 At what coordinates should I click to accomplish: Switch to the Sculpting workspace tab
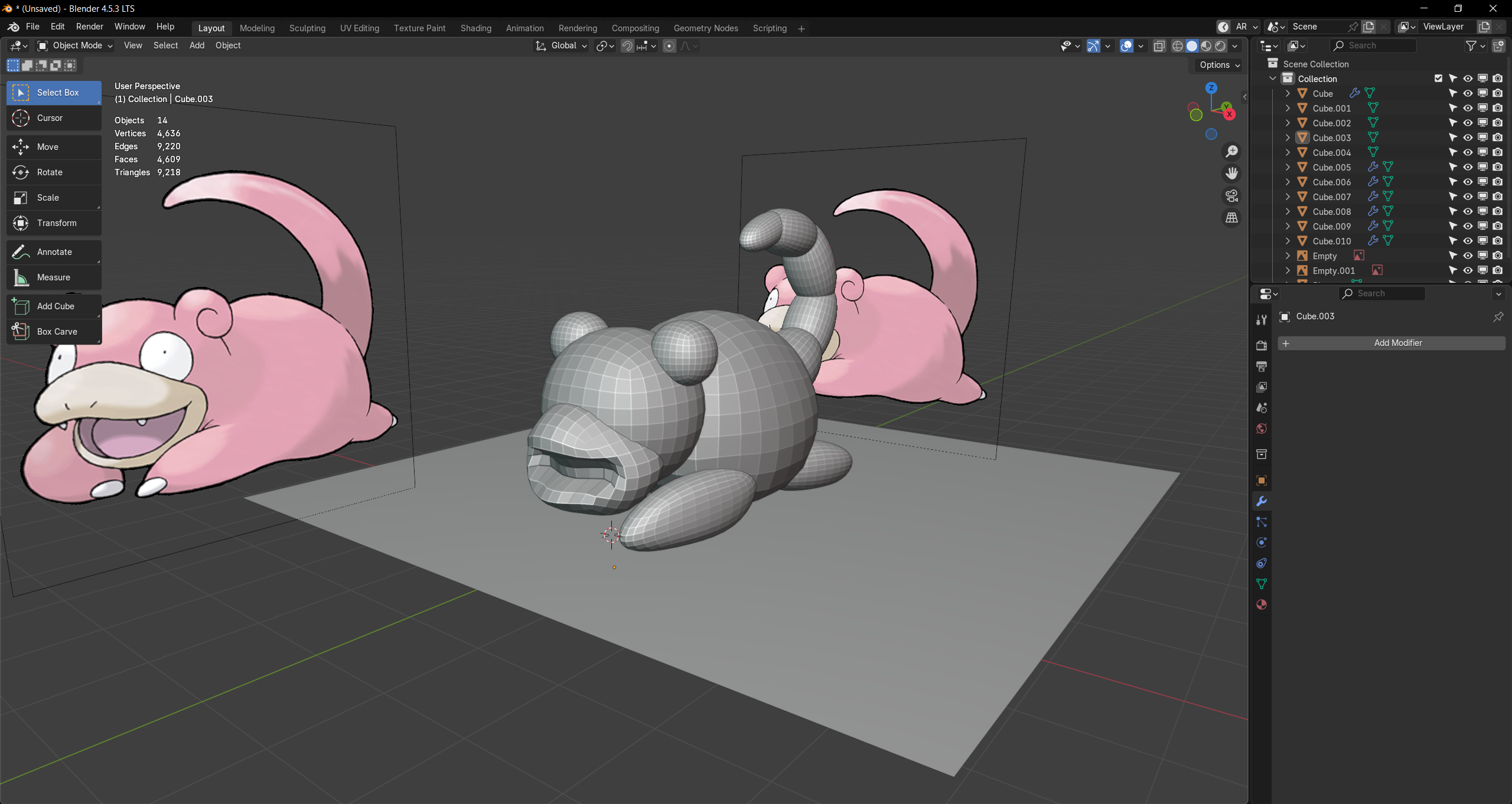[307, 28]
